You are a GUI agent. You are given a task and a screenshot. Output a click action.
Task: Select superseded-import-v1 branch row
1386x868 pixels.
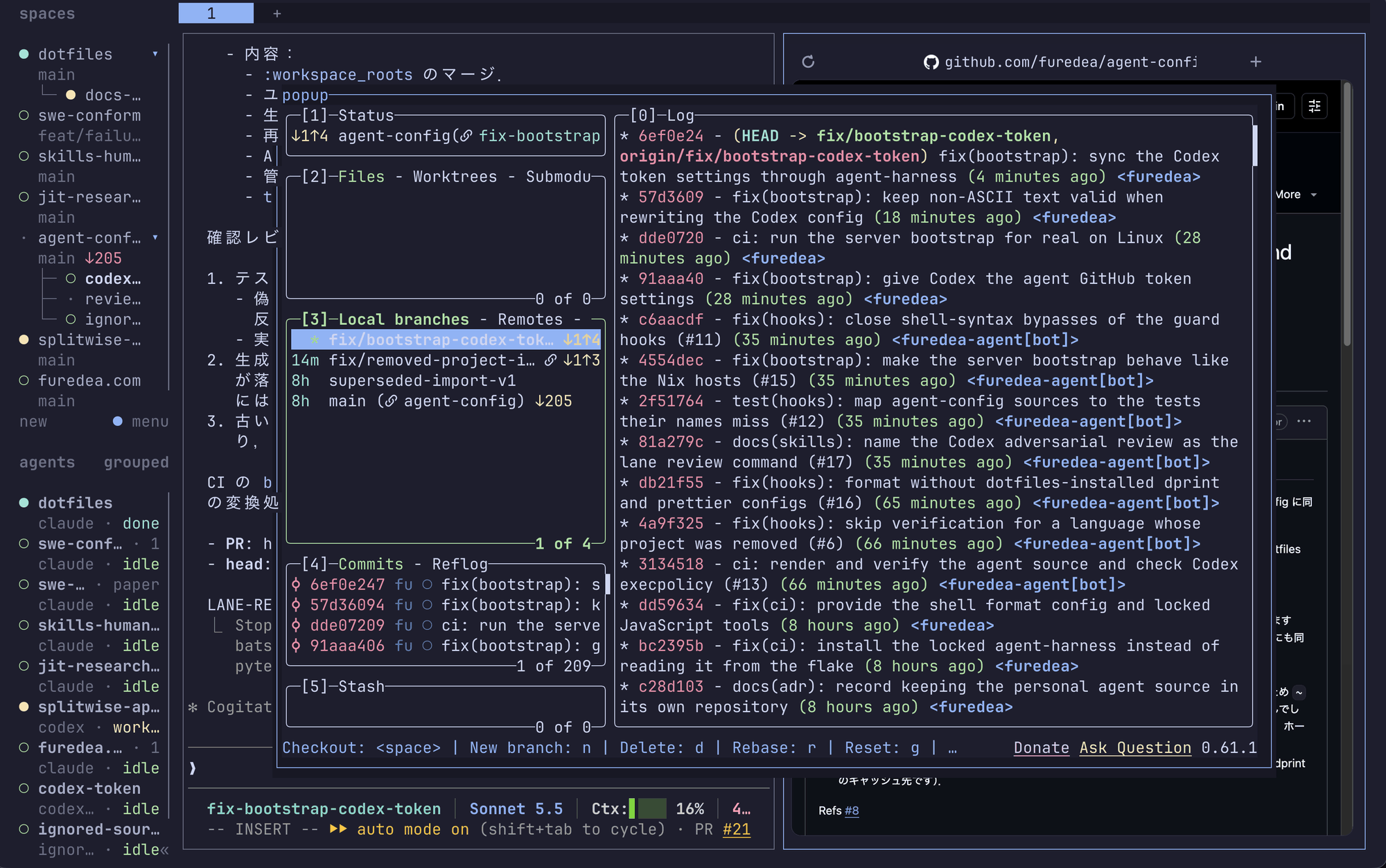point(445,380)
